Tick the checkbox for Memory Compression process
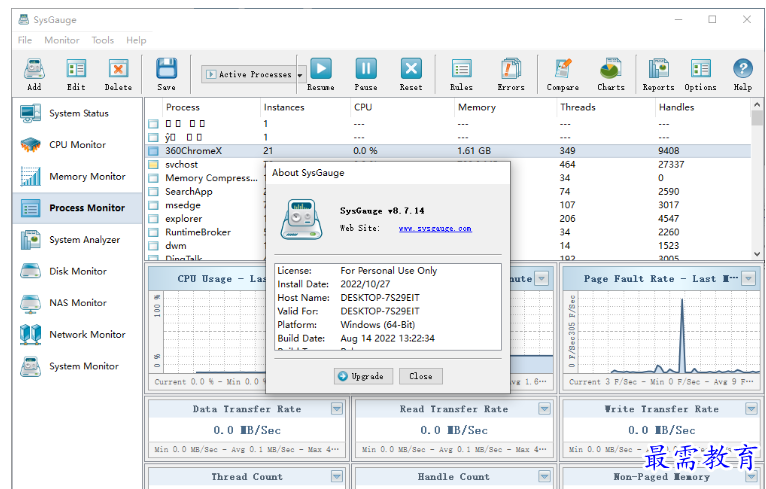Viewport: 766px width, 489px height. coord(153,178)
